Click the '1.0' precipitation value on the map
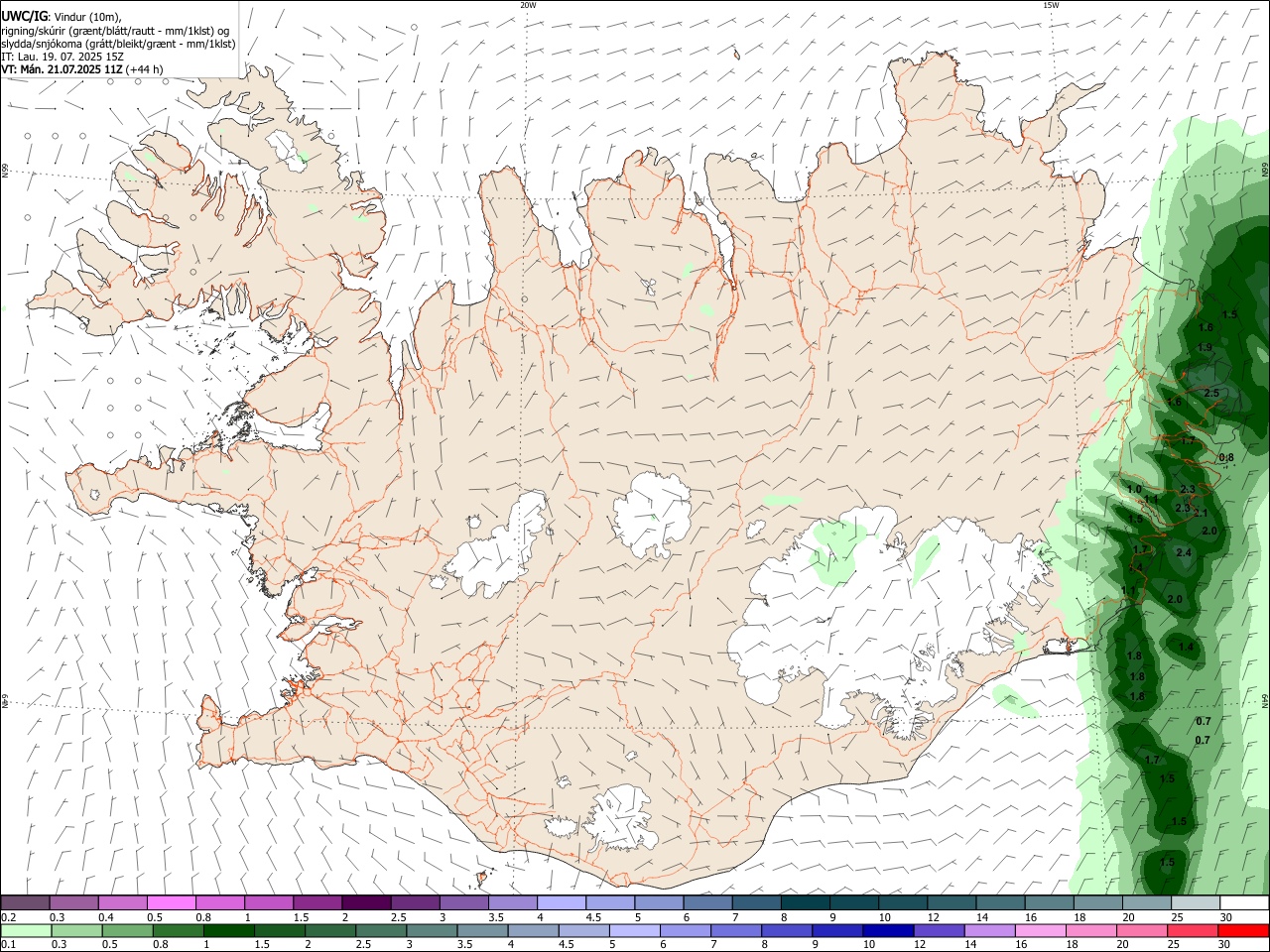Screen dimensions: 1270x952 (x=1135, y=490)
